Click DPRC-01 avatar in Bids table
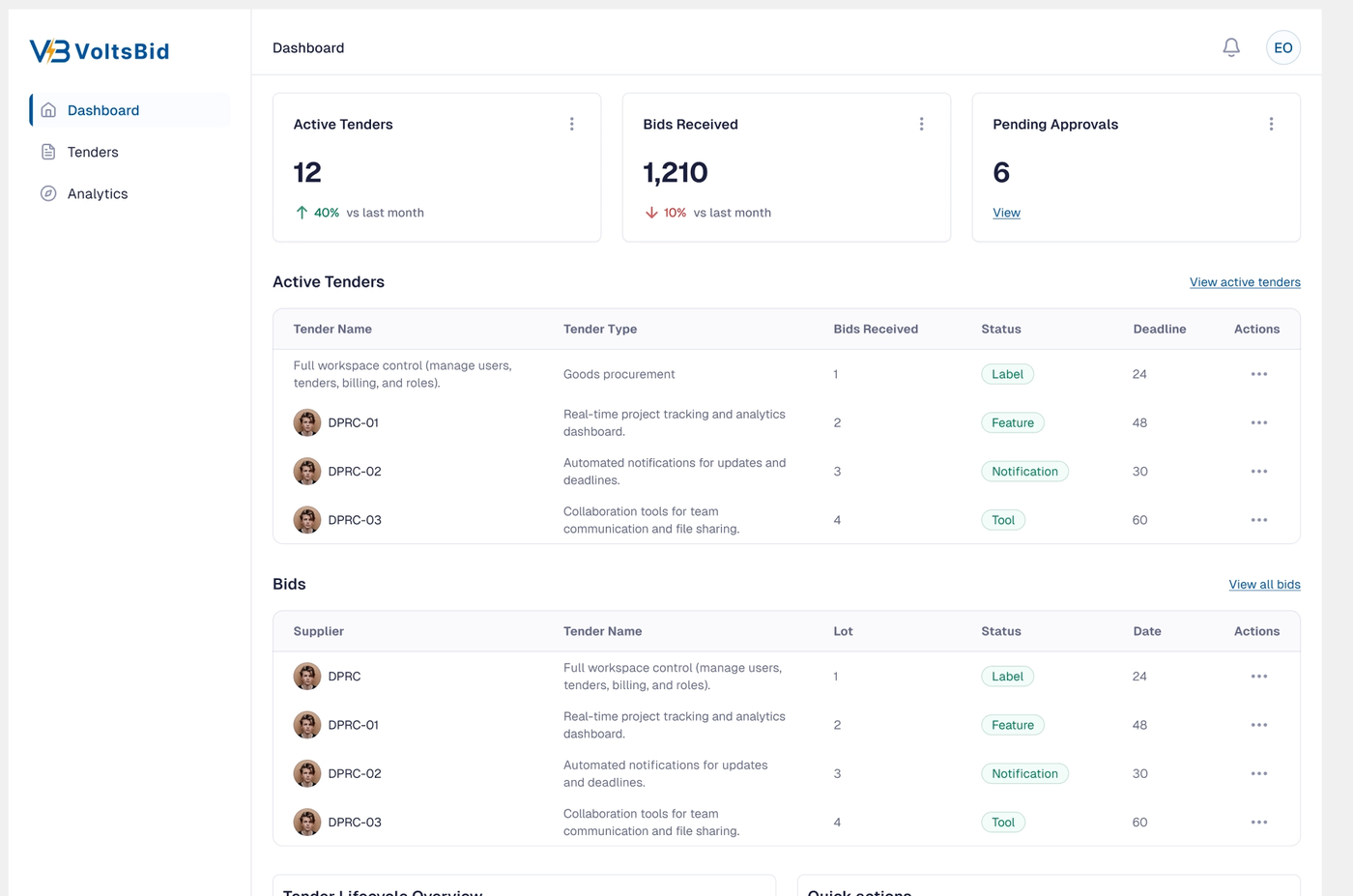 pos(307,725)
